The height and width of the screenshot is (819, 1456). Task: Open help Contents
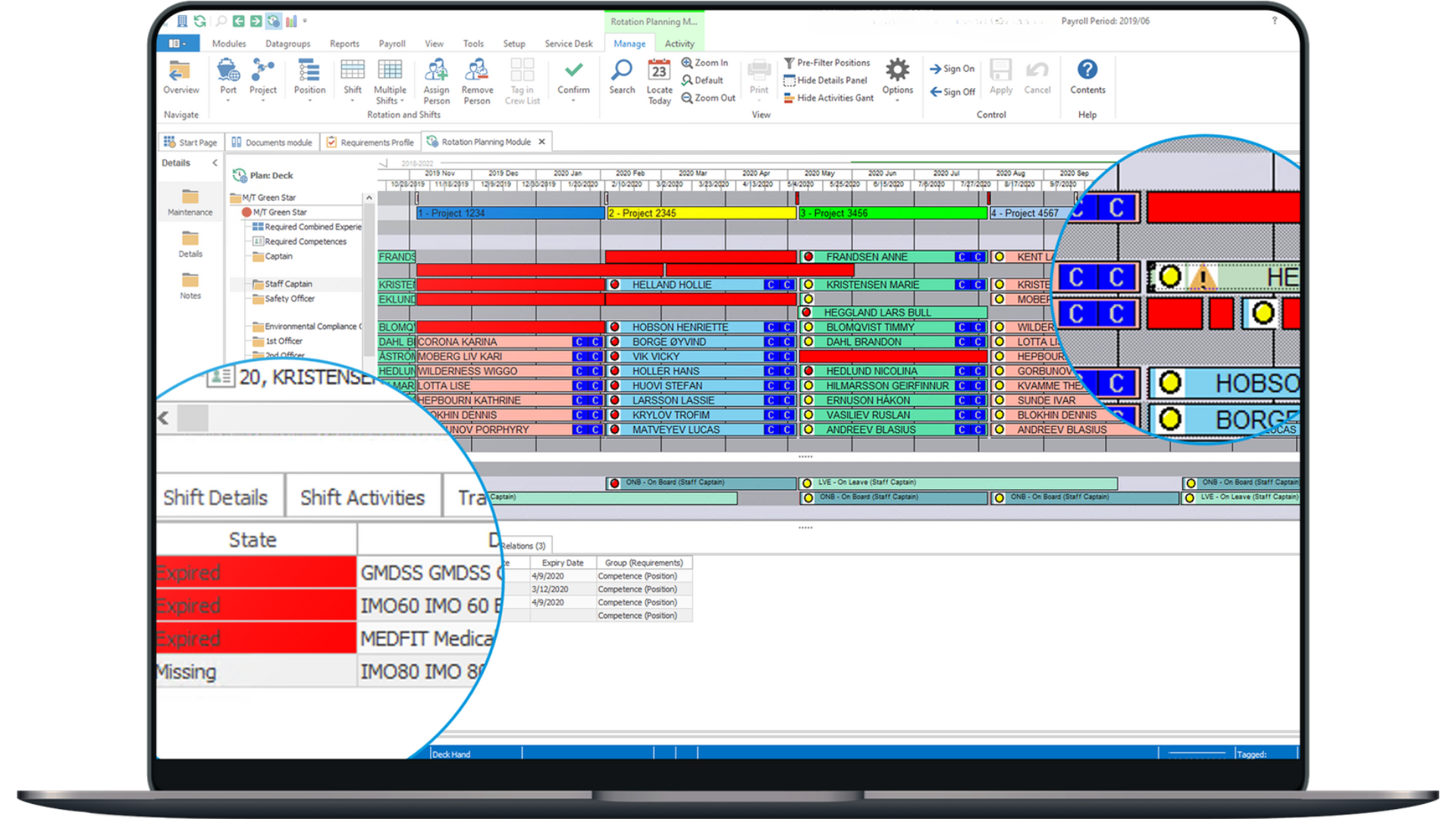click(1087, 77)
